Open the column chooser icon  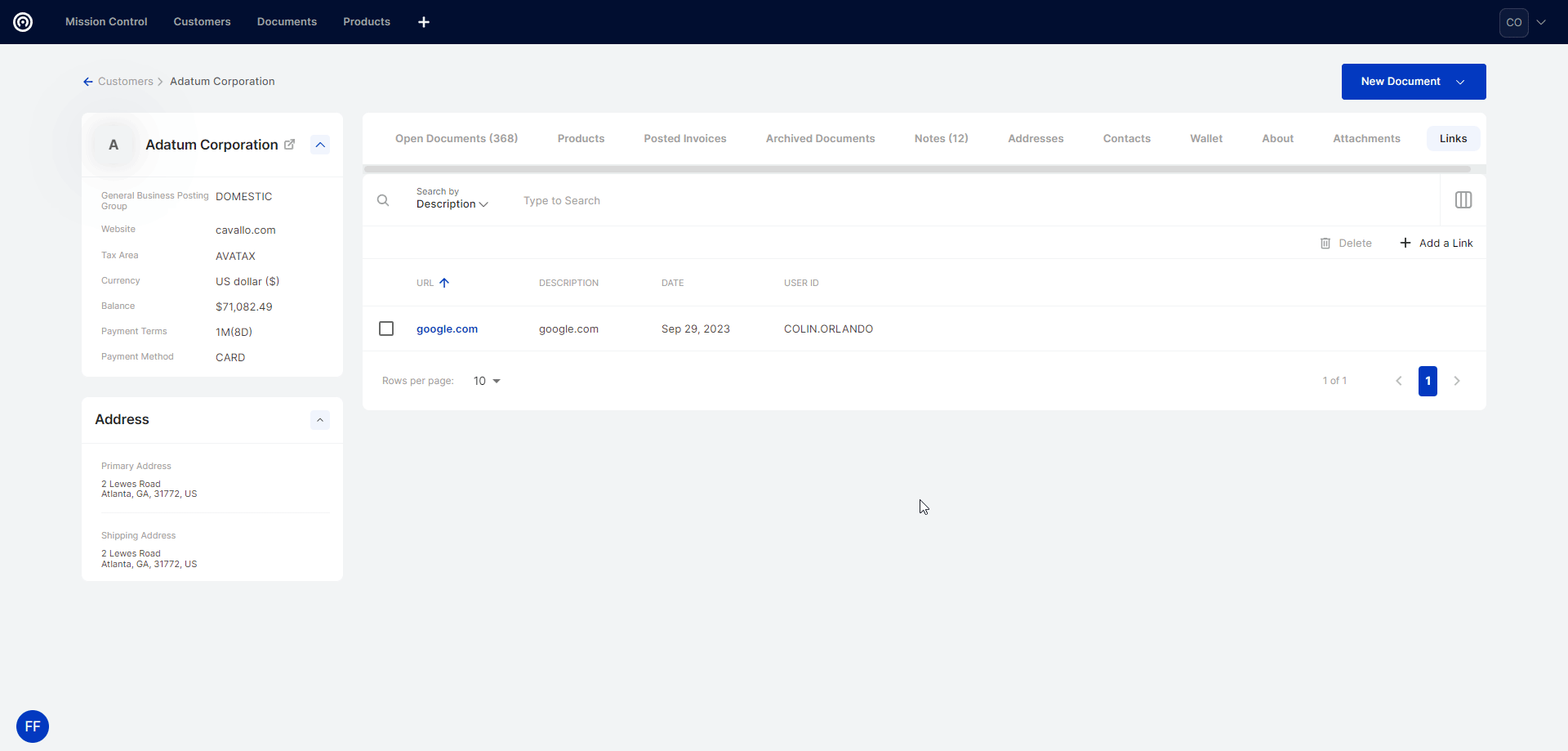pos(1463,200)
